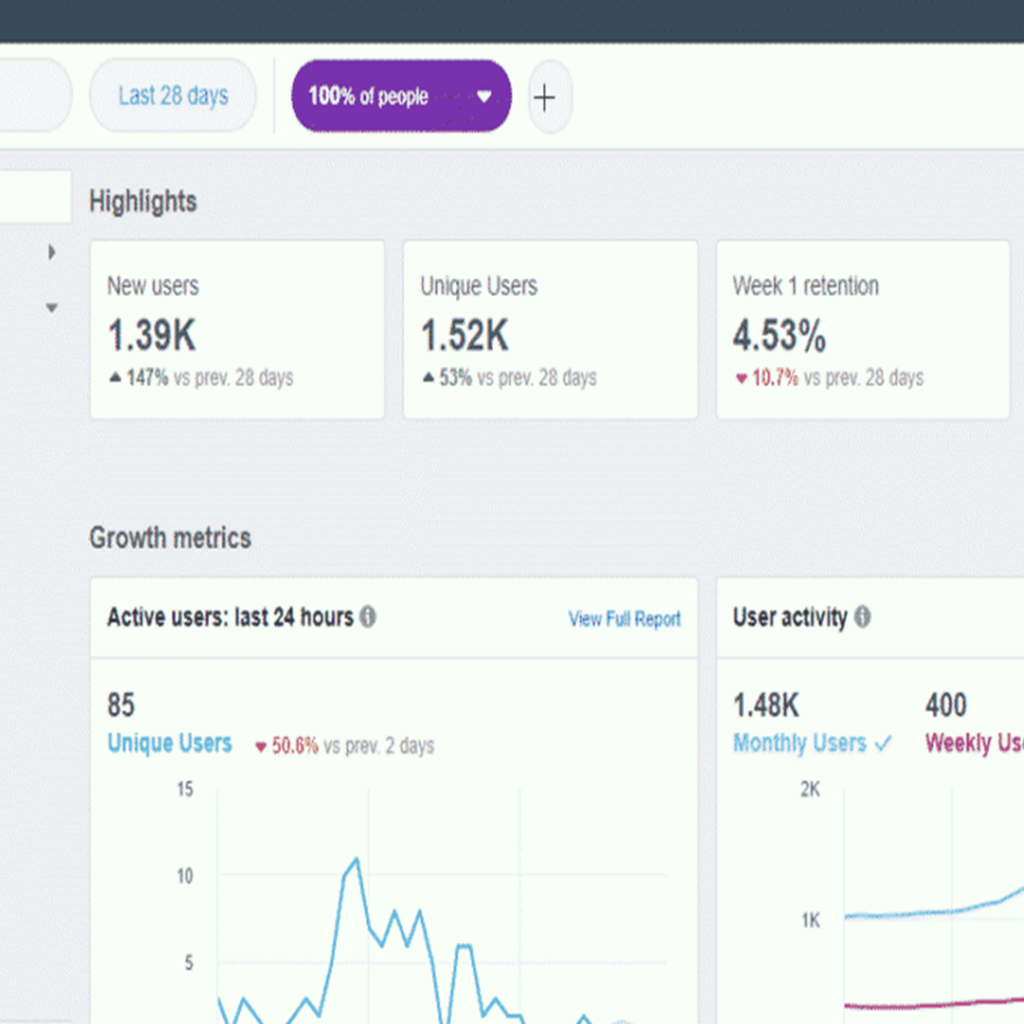
Task: Open the 100% of people dropdown
Action: 401,97
